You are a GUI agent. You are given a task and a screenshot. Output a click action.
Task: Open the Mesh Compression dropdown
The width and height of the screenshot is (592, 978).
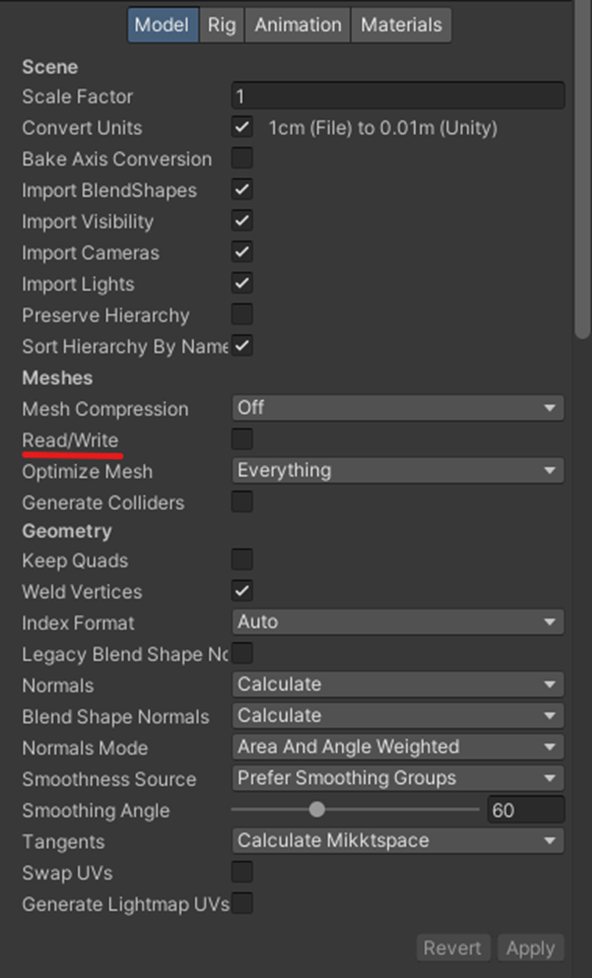[x=397, y=408]
